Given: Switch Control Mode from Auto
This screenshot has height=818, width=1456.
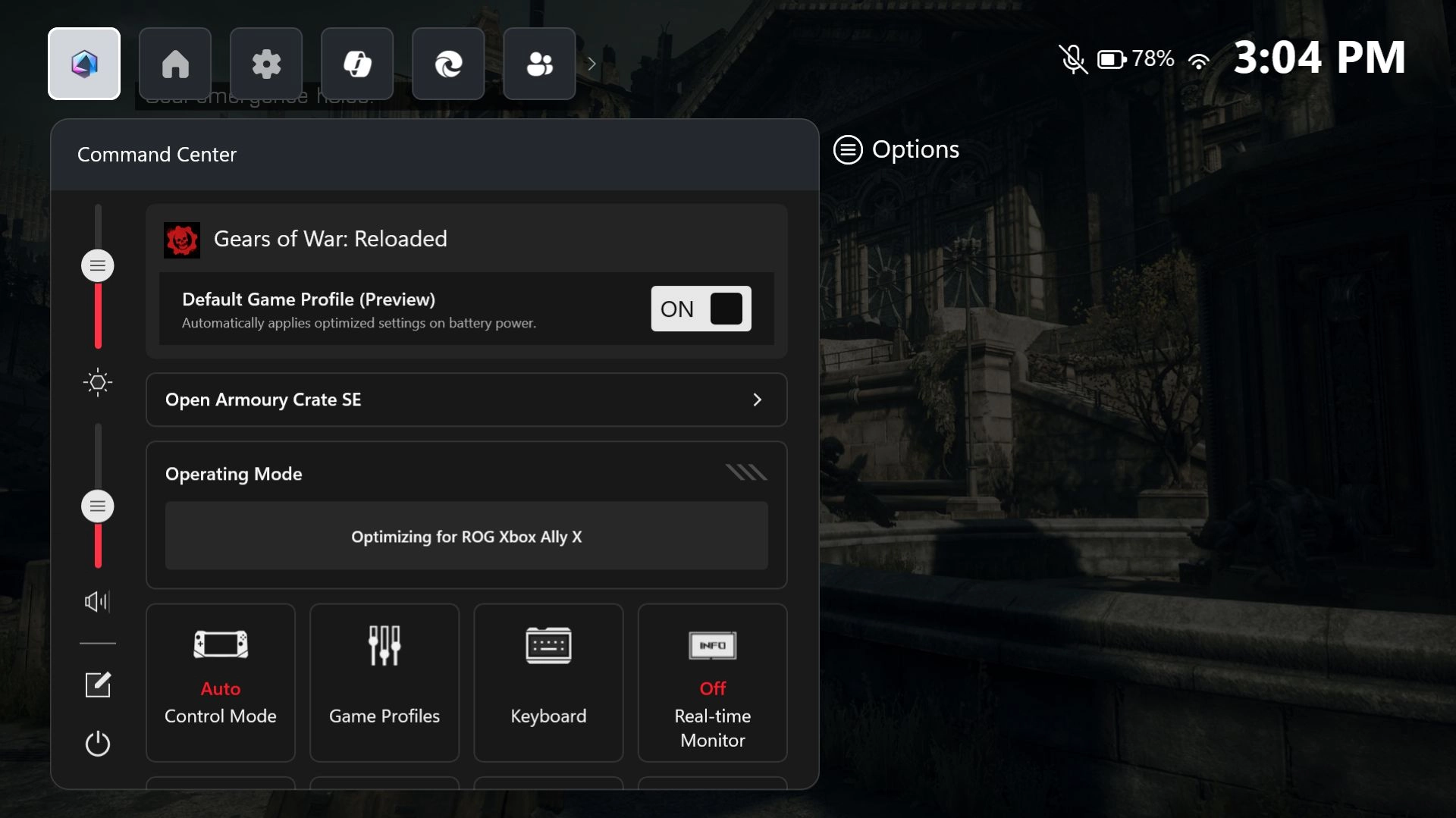Looking at the screenshot, I should pyautogui.click(x=220, y=682).
